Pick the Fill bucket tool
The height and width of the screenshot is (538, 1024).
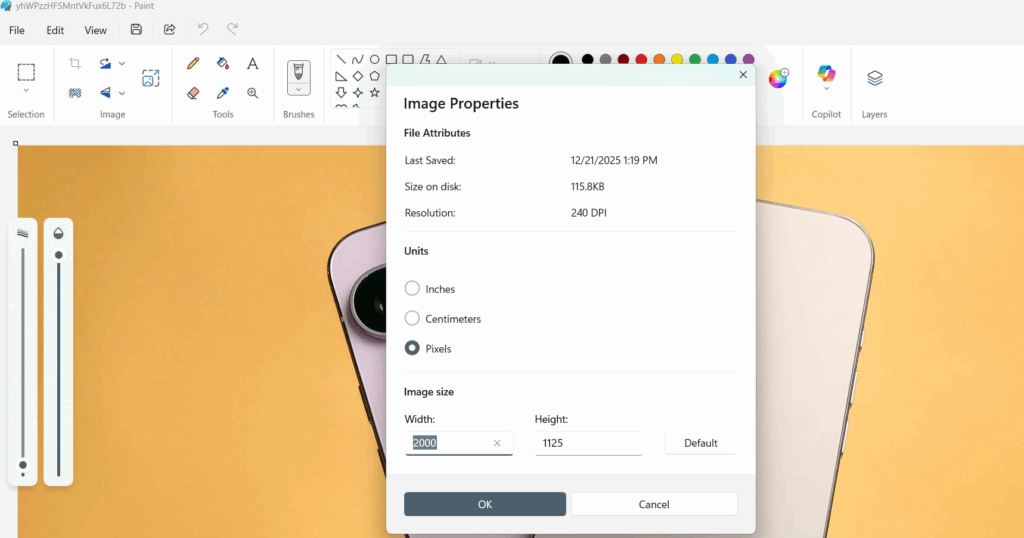(x=223, y=63)
